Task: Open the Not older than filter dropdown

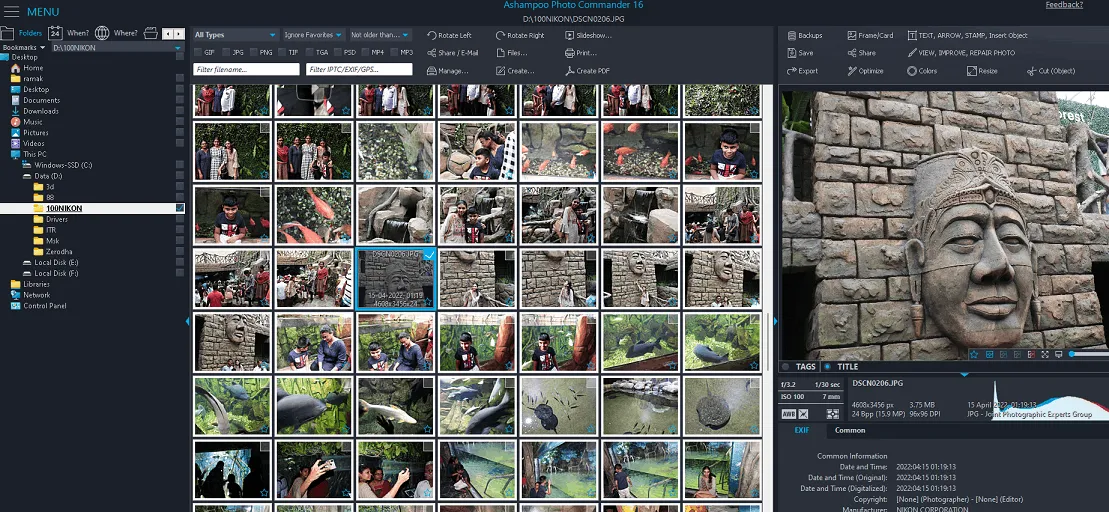Action: point(379,35)
